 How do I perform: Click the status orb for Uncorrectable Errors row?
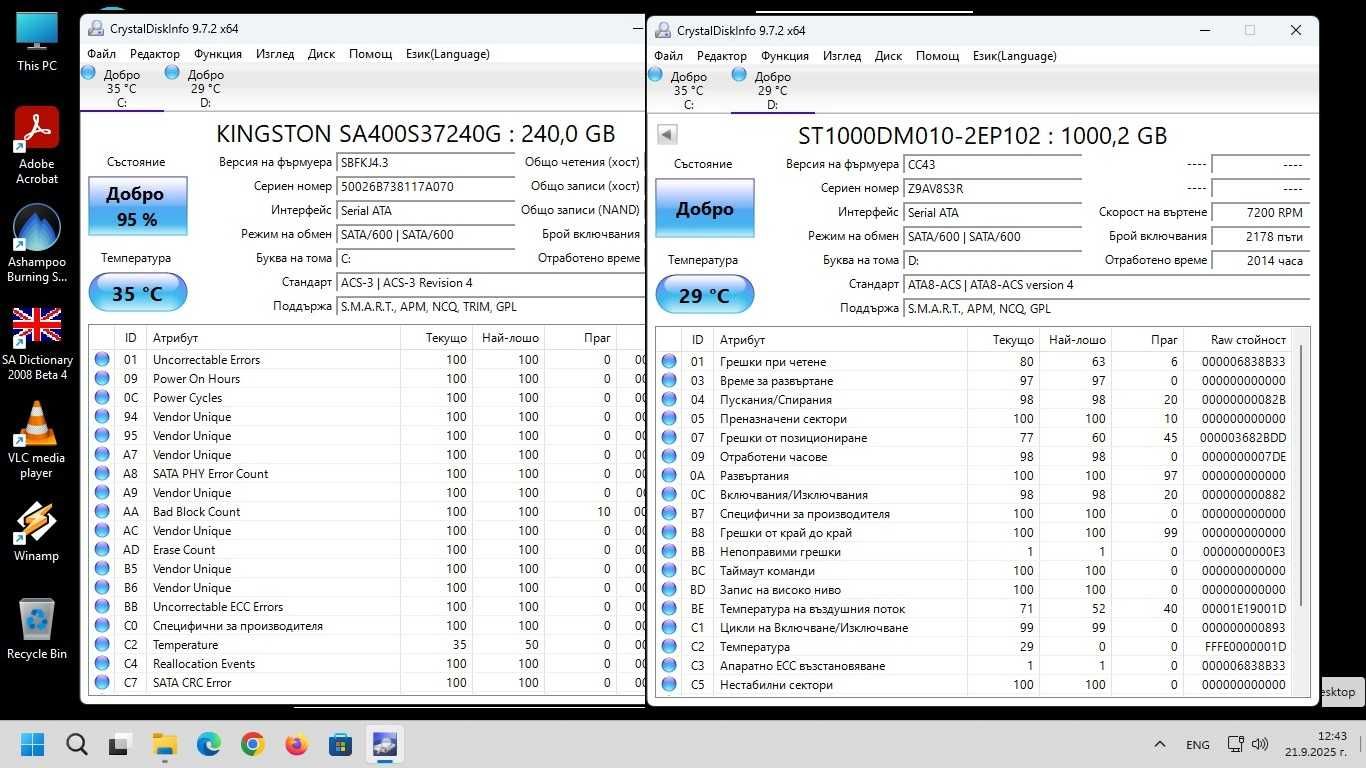click(102, 359)
